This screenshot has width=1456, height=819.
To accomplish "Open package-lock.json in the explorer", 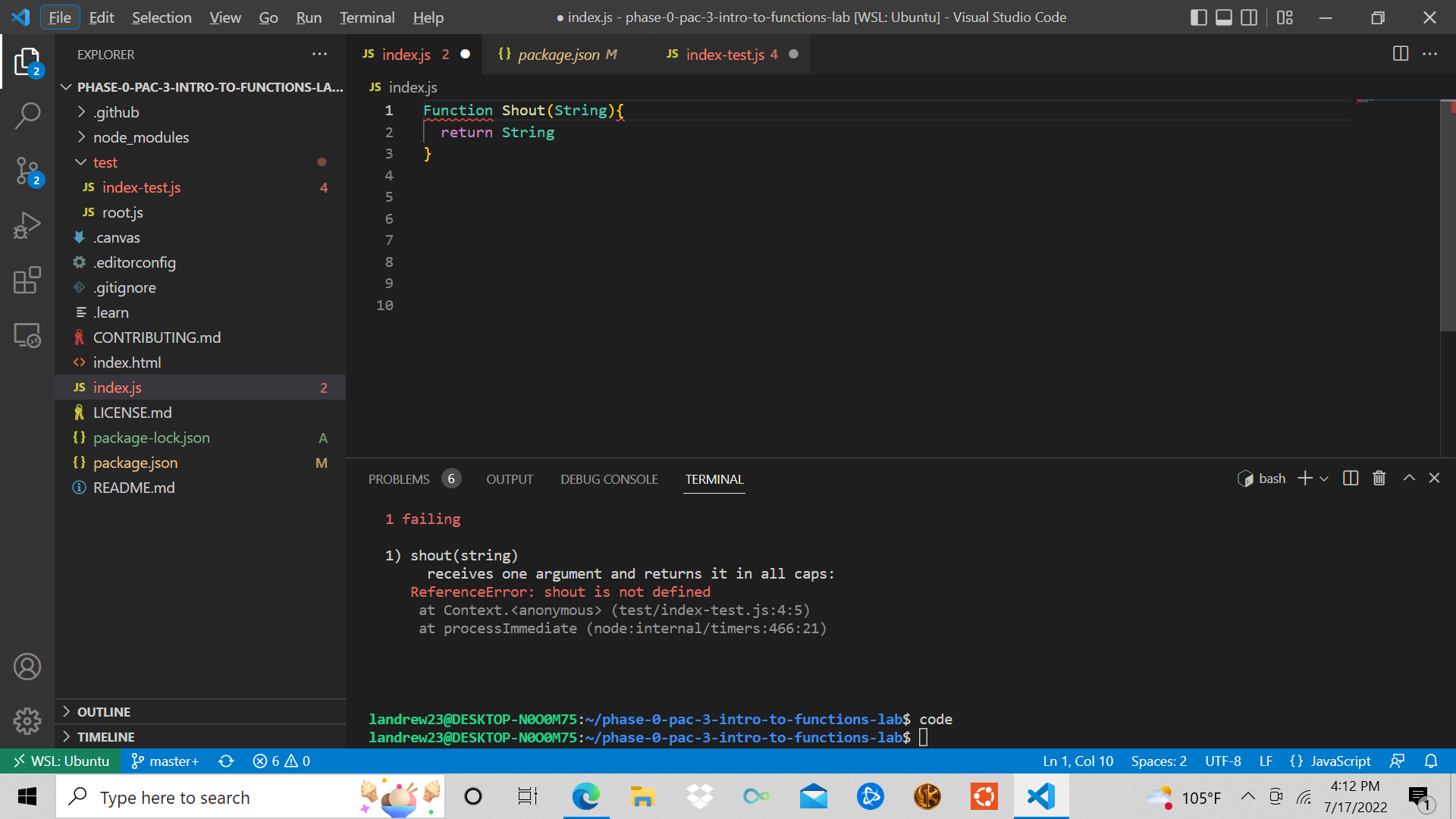I will click(x=200, y=438).
